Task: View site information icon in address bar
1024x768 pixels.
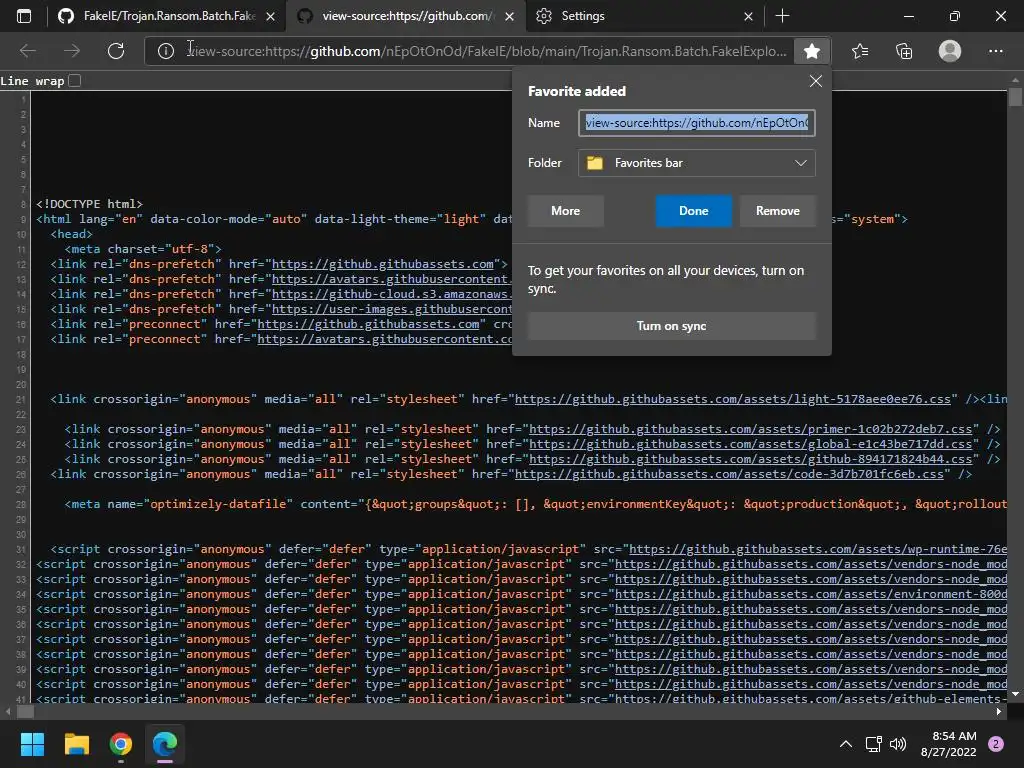Action: (166, 51)
